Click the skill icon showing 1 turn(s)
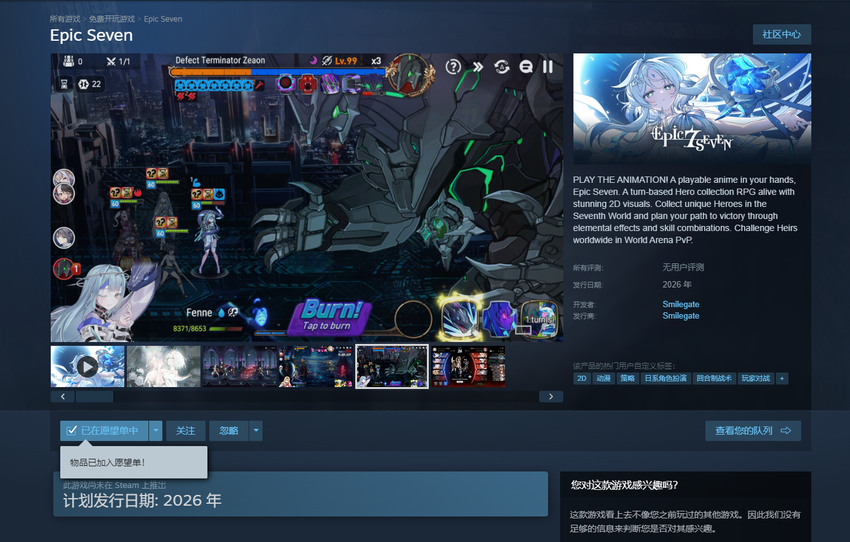The height and width of the screenshot is (542, 850). click(539, 319)
